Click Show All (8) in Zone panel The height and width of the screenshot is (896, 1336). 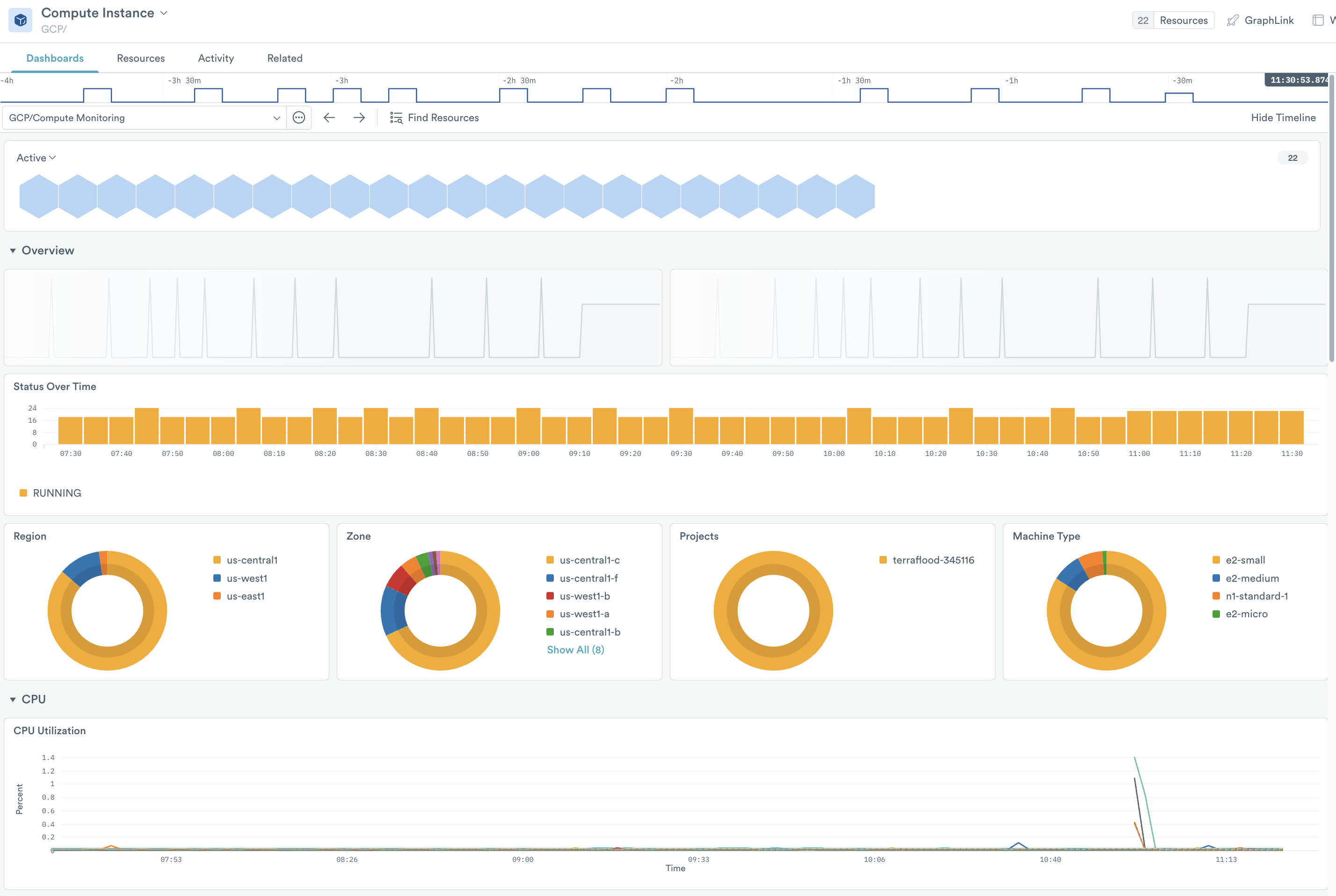click(575, 650)
